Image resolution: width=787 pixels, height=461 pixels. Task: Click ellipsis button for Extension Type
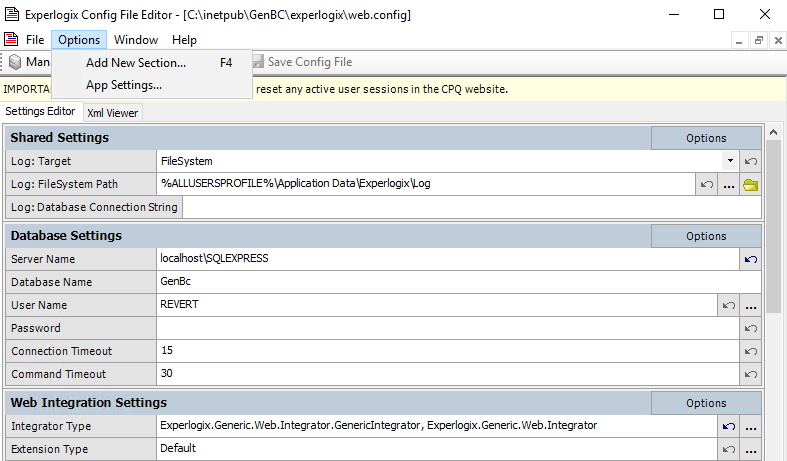coord(750,449)
